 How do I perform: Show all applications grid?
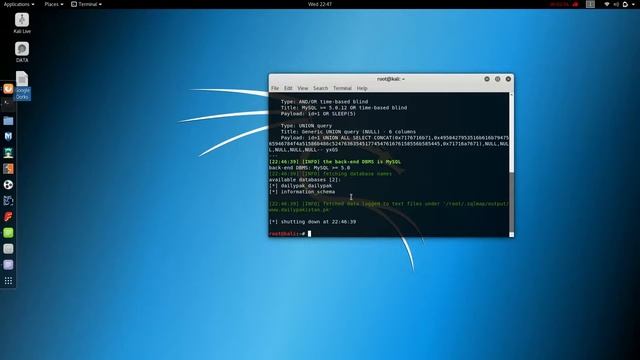[x=8, y=281]
